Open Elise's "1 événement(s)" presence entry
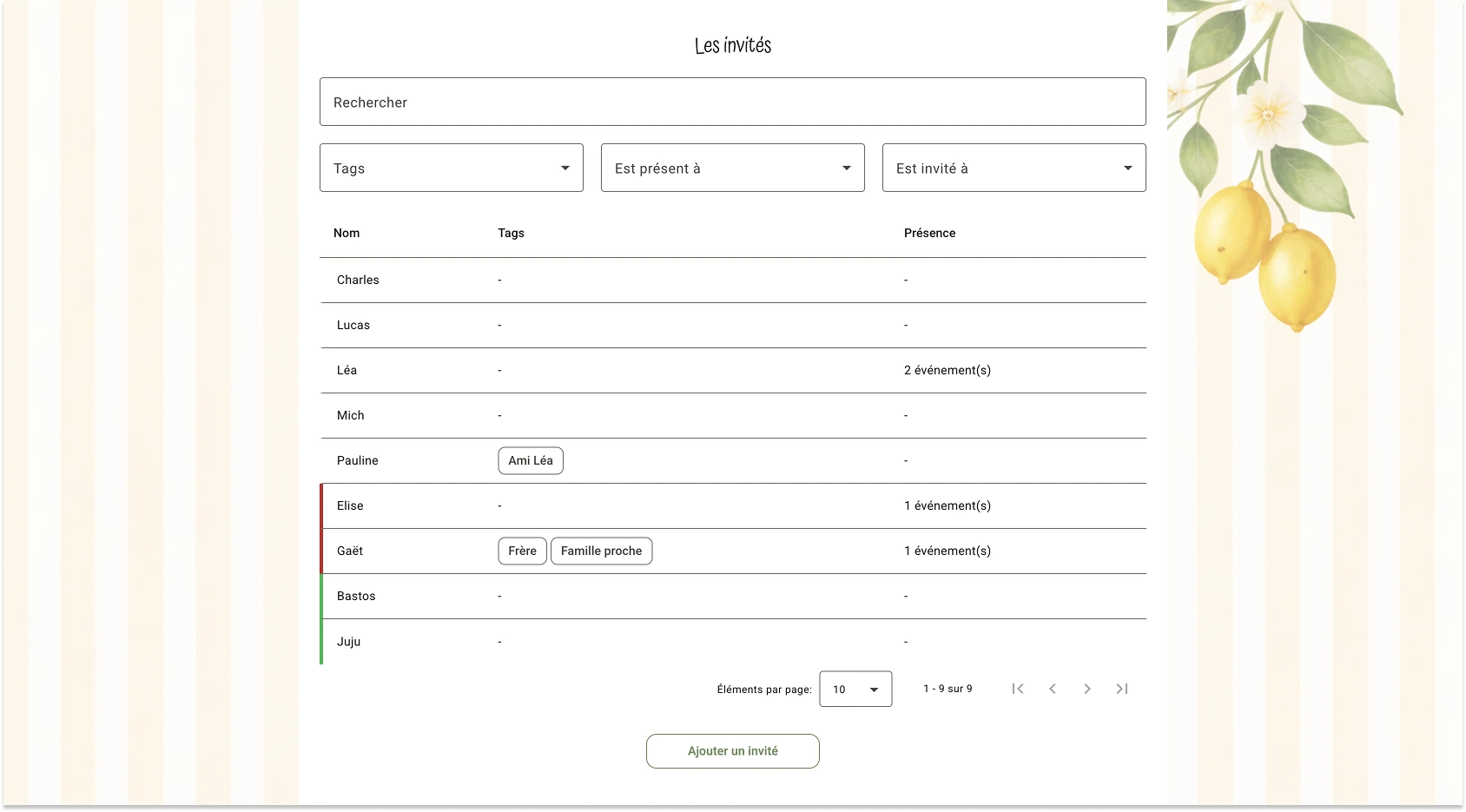The width and height of the screenshot is (1466, 812). pos(947,505)
